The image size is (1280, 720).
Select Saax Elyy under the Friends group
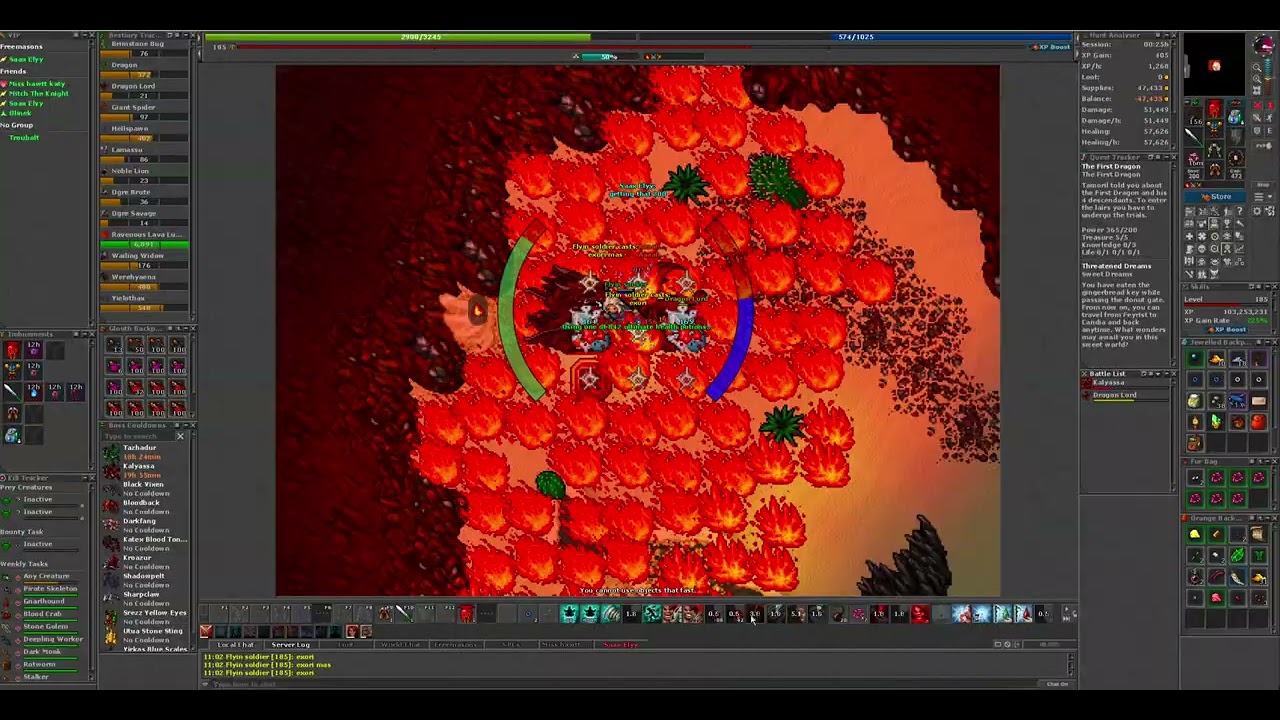click(26, 104)
